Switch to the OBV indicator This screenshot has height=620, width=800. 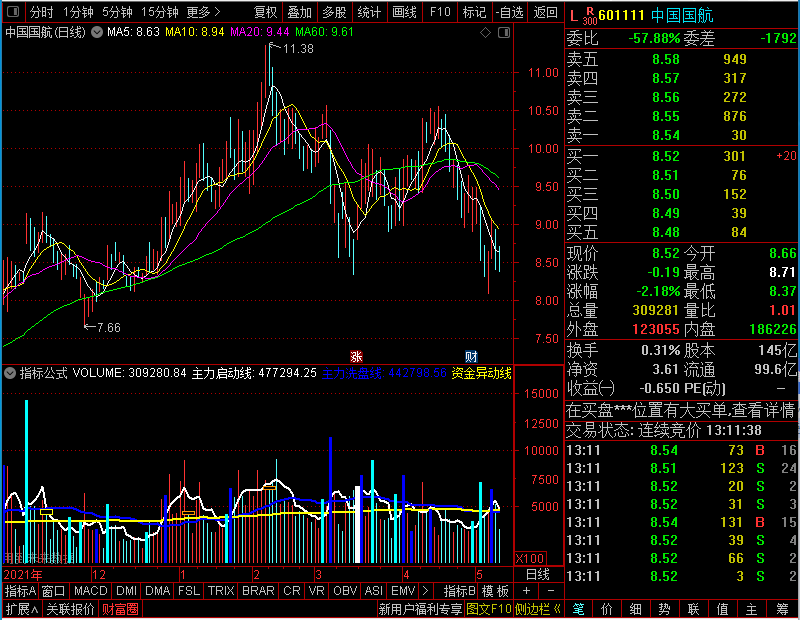pos(345,591)
